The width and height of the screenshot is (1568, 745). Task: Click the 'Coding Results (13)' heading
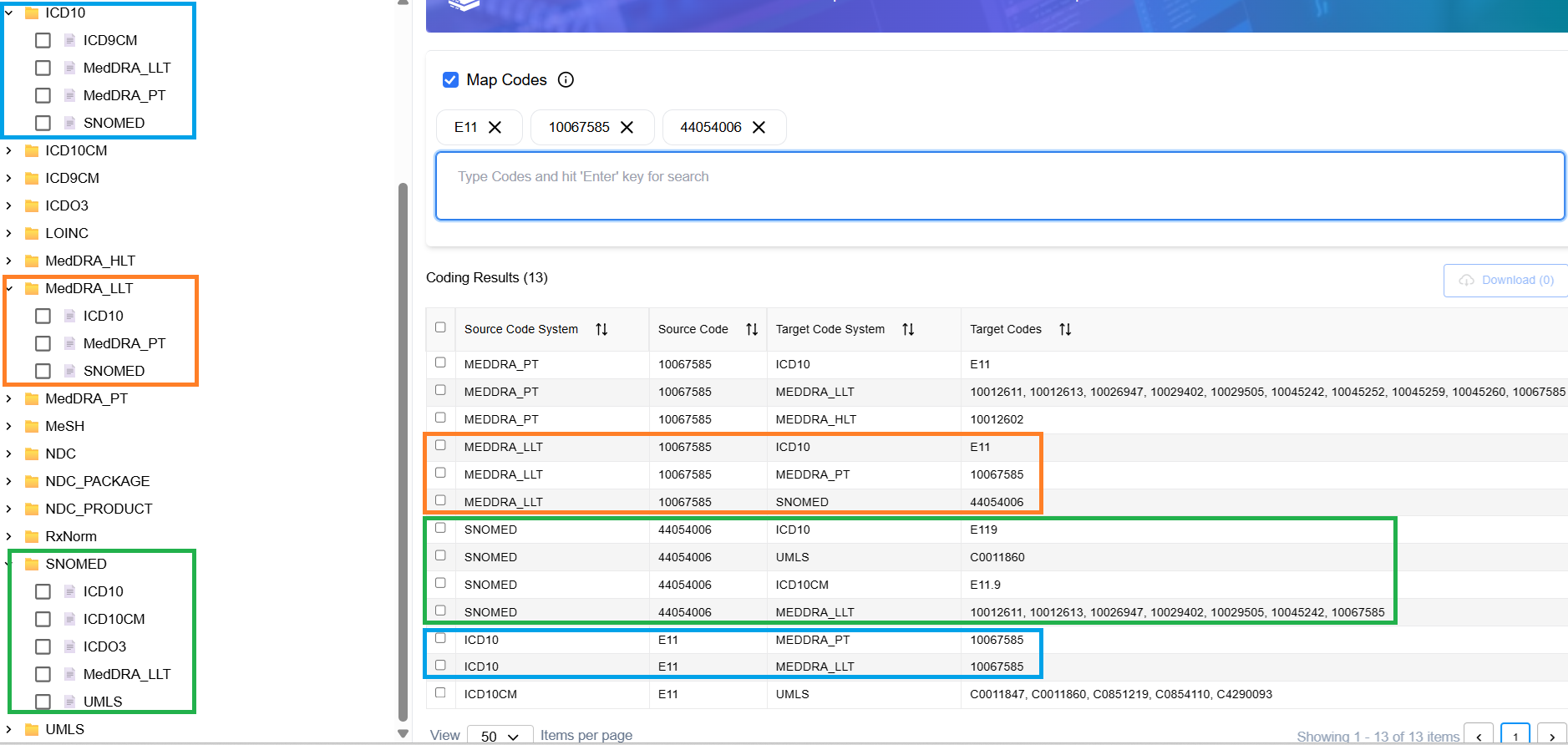point(487,277)
